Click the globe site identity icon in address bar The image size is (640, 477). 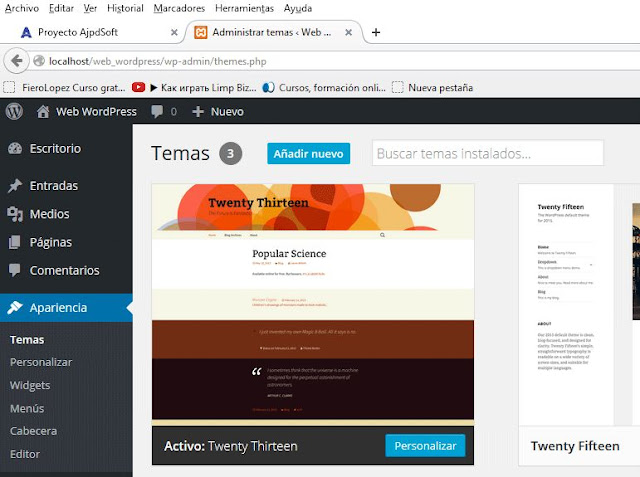click(39, 61)
